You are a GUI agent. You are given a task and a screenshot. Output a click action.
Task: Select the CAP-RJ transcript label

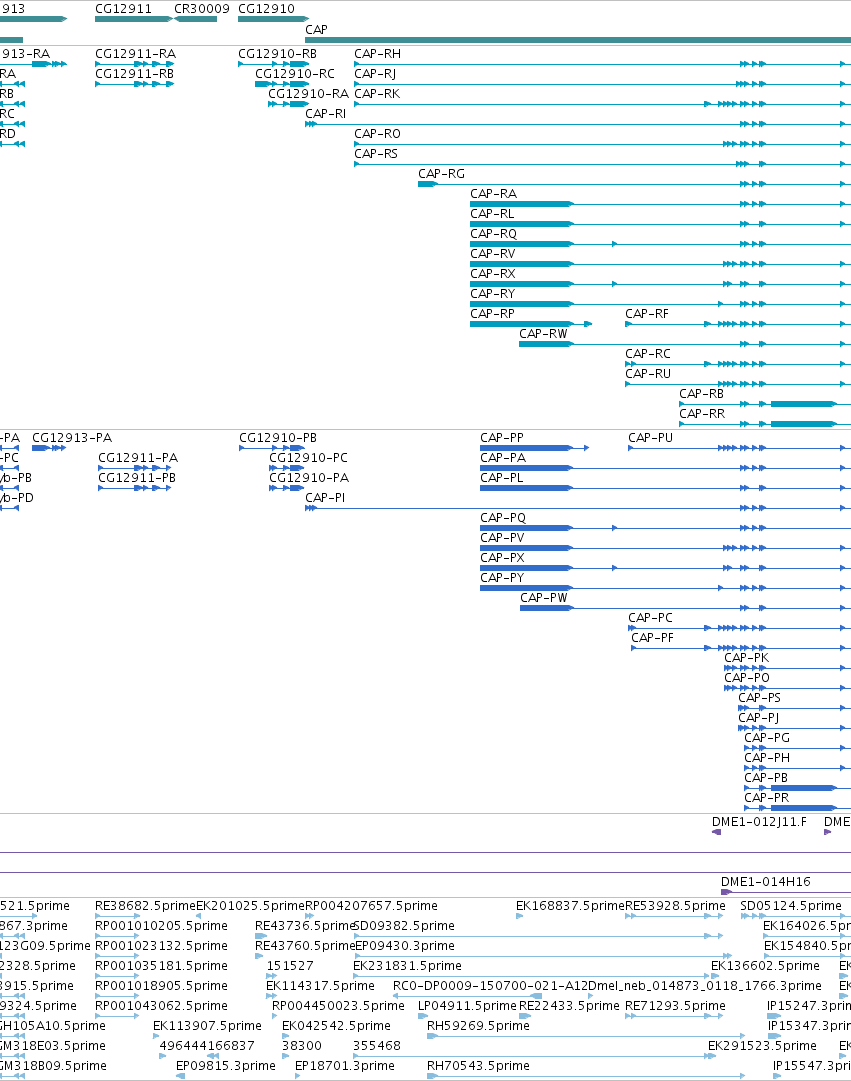(x=375, y=74)
